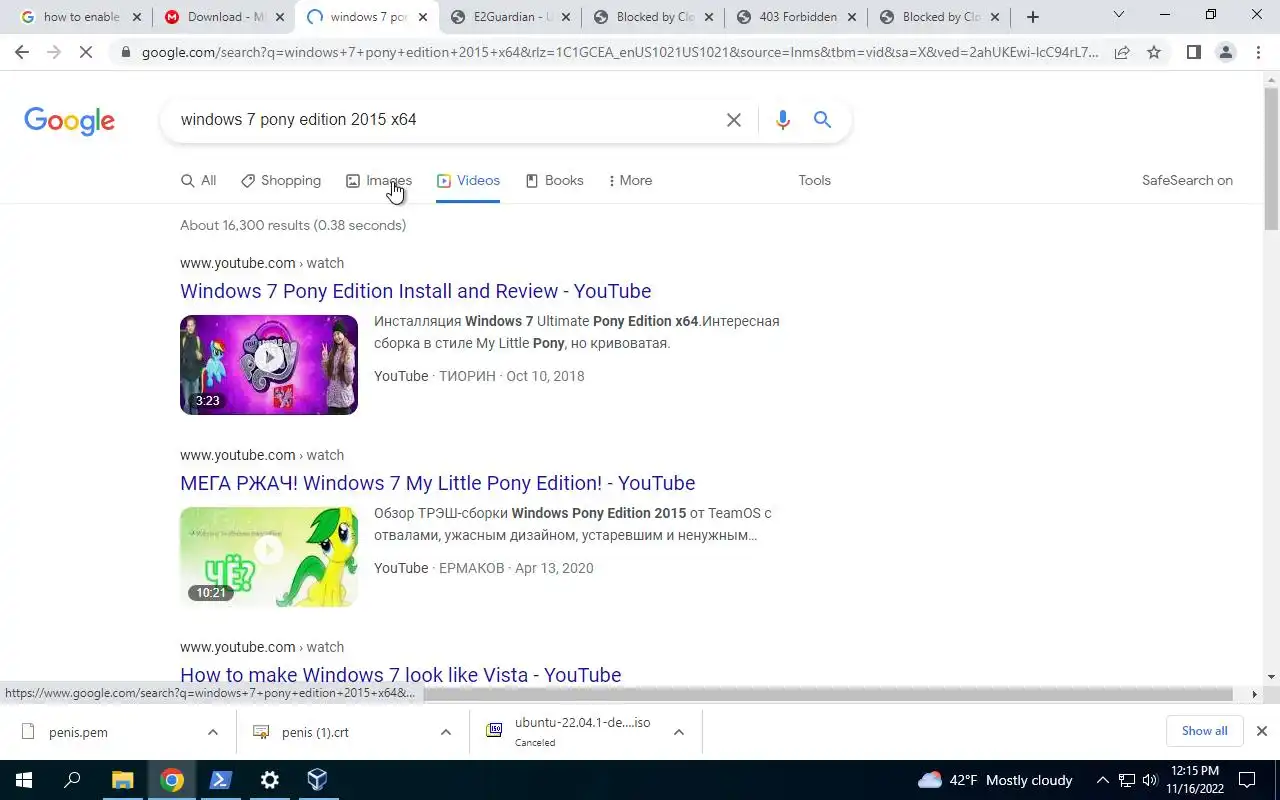1280x800 pixels.
Task: Open the Windows Start menu
Action: click(x=24, y=780)
